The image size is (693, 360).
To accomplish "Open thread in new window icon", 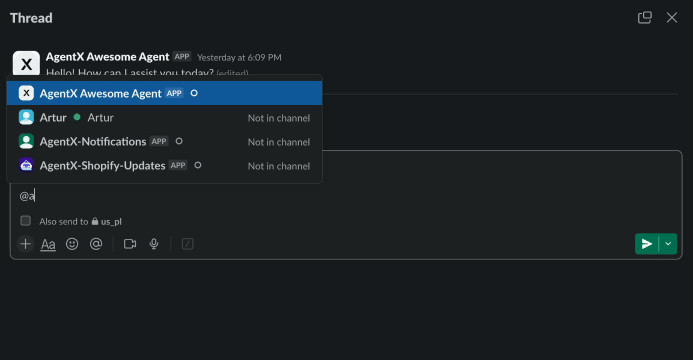I will pyautogui.click(x=644, y=18).
